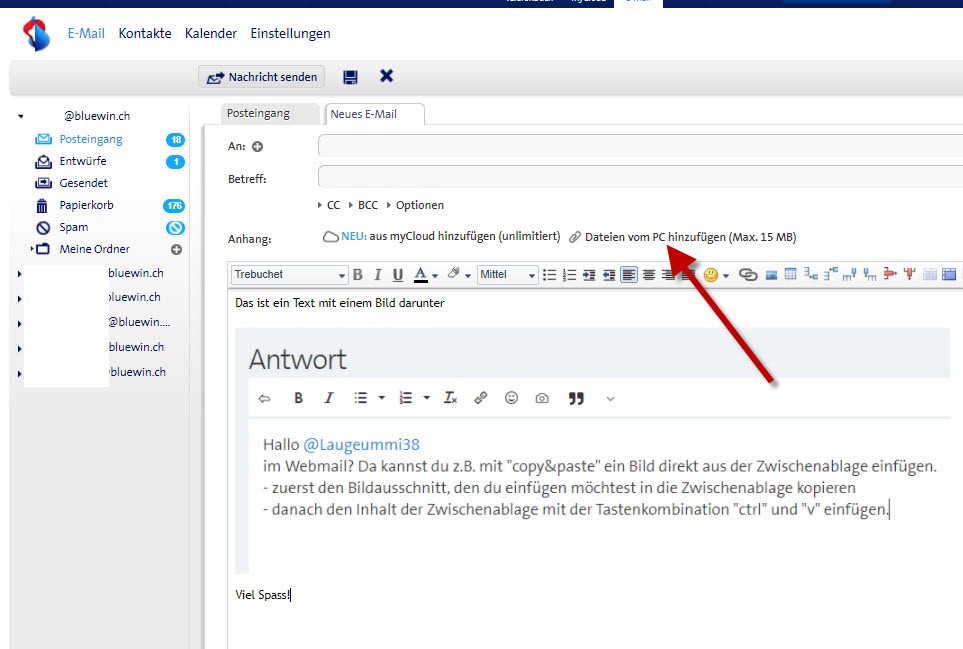Click the bulleted list icon
The width and height of the screenshot is (963, 649).
549,275
